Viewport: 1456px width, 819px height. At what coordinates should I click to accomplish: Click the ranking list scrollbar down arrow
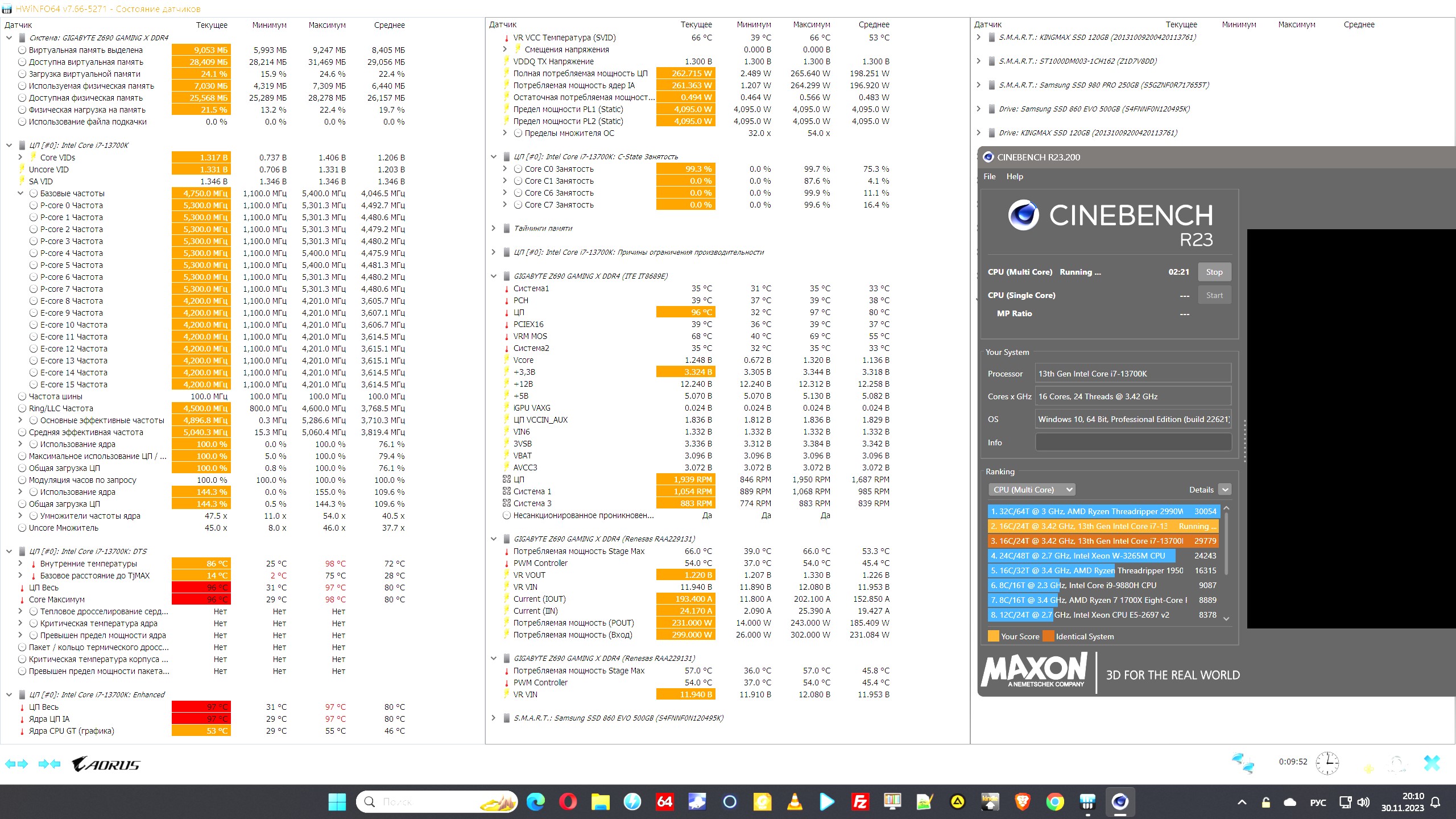pos(1226,619)
